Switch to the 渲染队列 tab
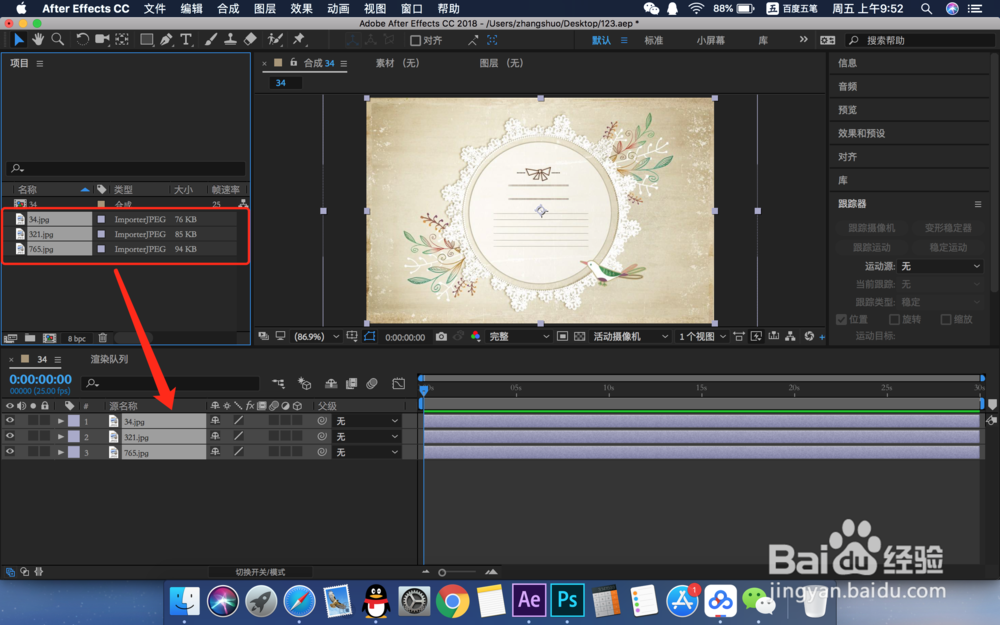 click(x=109, y=359)
